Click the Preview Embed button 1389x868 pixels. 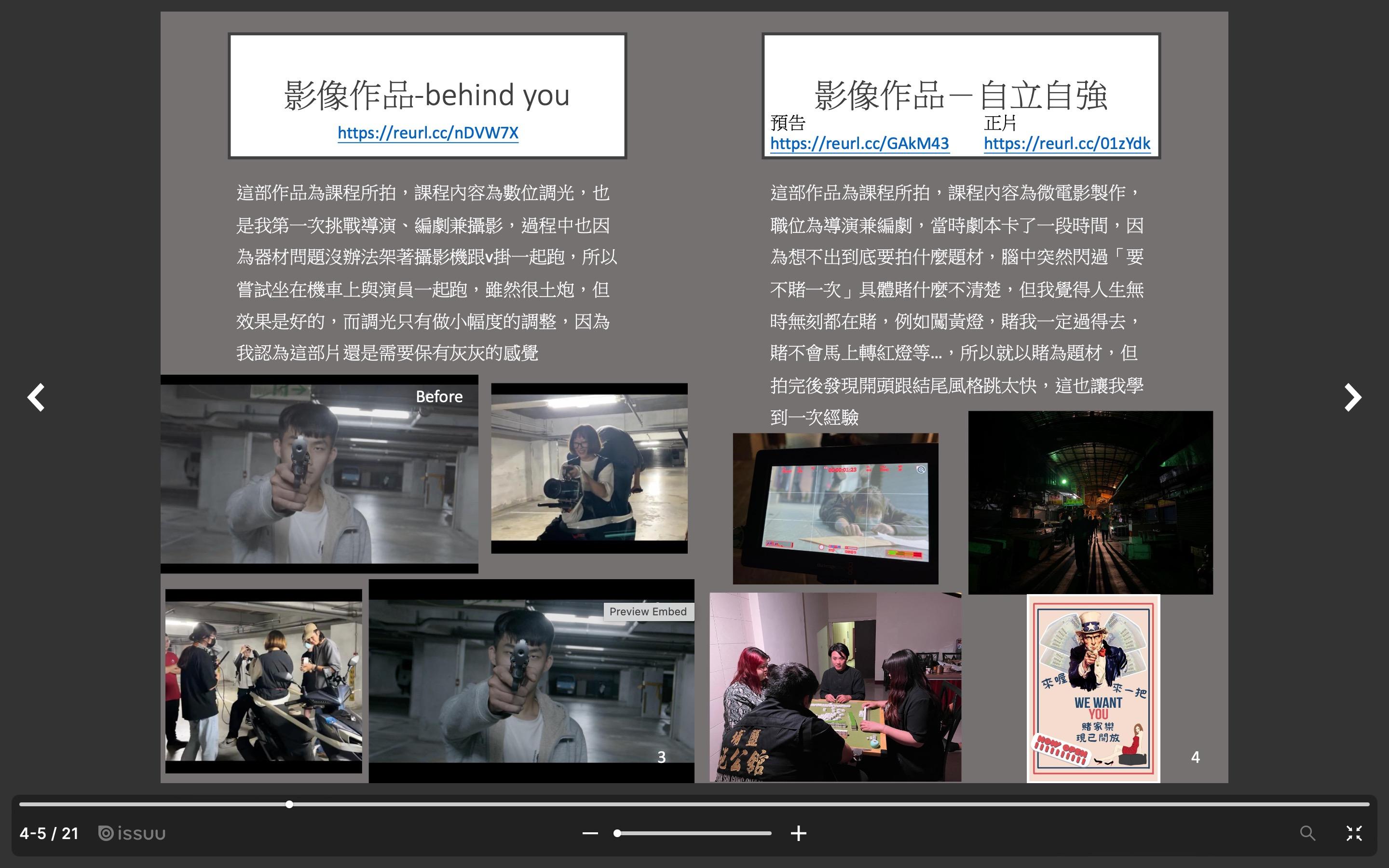[x=648, y=611]
